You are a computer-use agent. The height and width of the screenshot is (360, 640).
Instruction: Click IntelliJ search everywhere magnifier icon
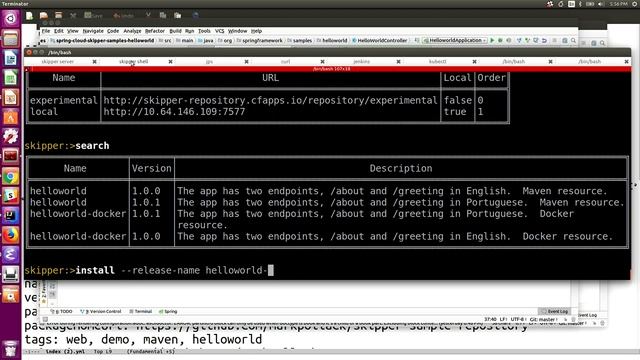point(573,40)
